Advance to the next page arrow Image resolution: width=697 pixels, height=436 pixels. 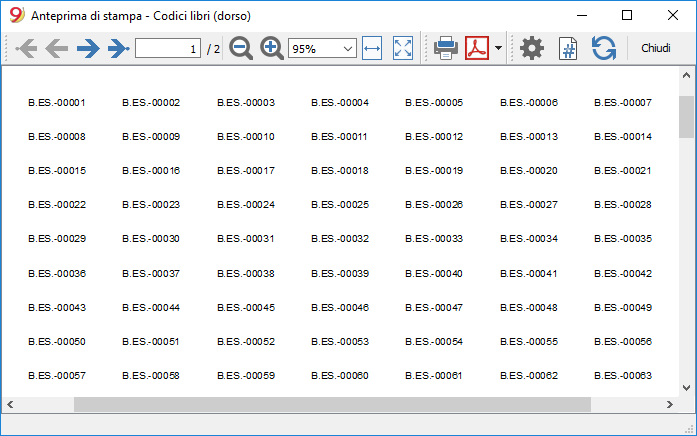[88, 48]
